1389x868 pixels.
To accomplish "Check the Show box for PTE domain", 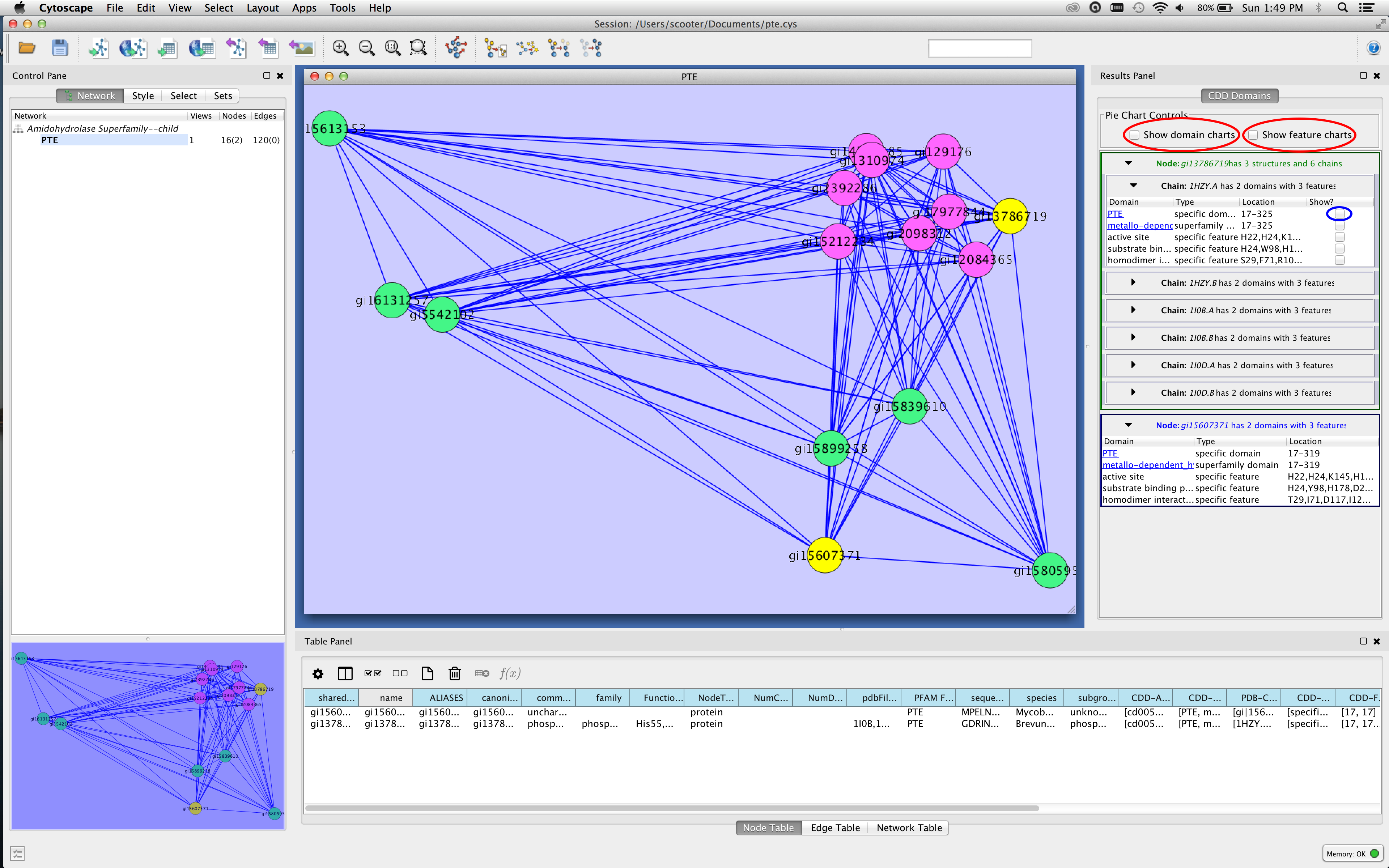I will tap(1339, 213).
